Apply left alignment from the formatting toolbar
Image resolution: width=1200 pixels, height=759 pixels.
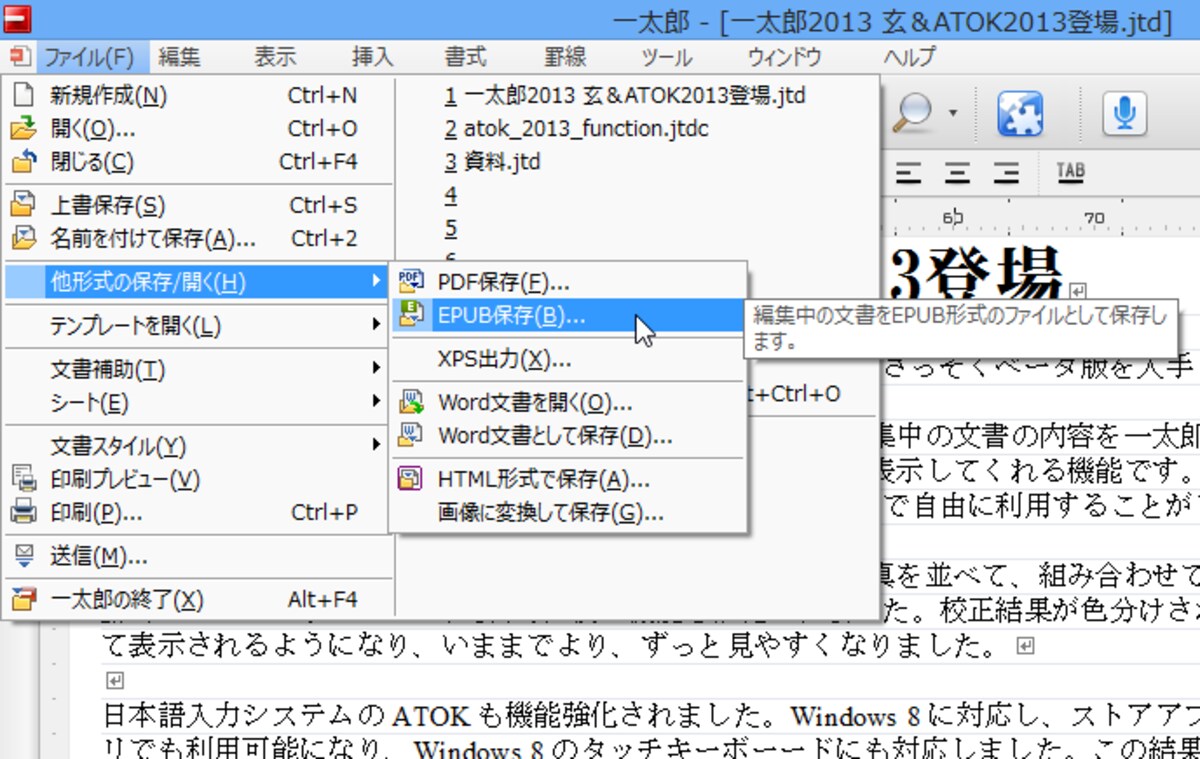click(x=908, y=173)
